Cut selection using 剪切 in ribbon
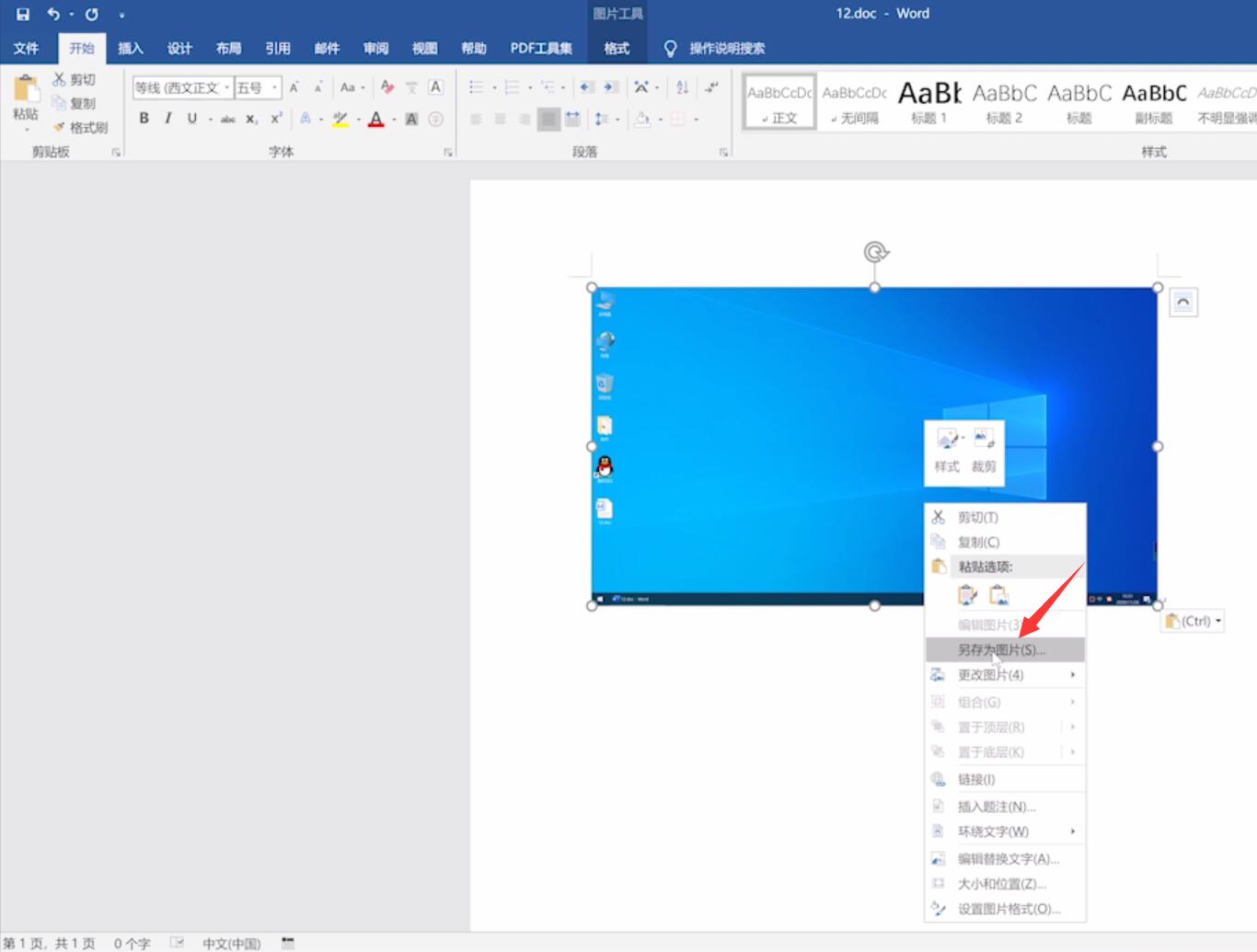Image resolution: width=1257 pixels, height=952 pixels. [x=74, y=80]
